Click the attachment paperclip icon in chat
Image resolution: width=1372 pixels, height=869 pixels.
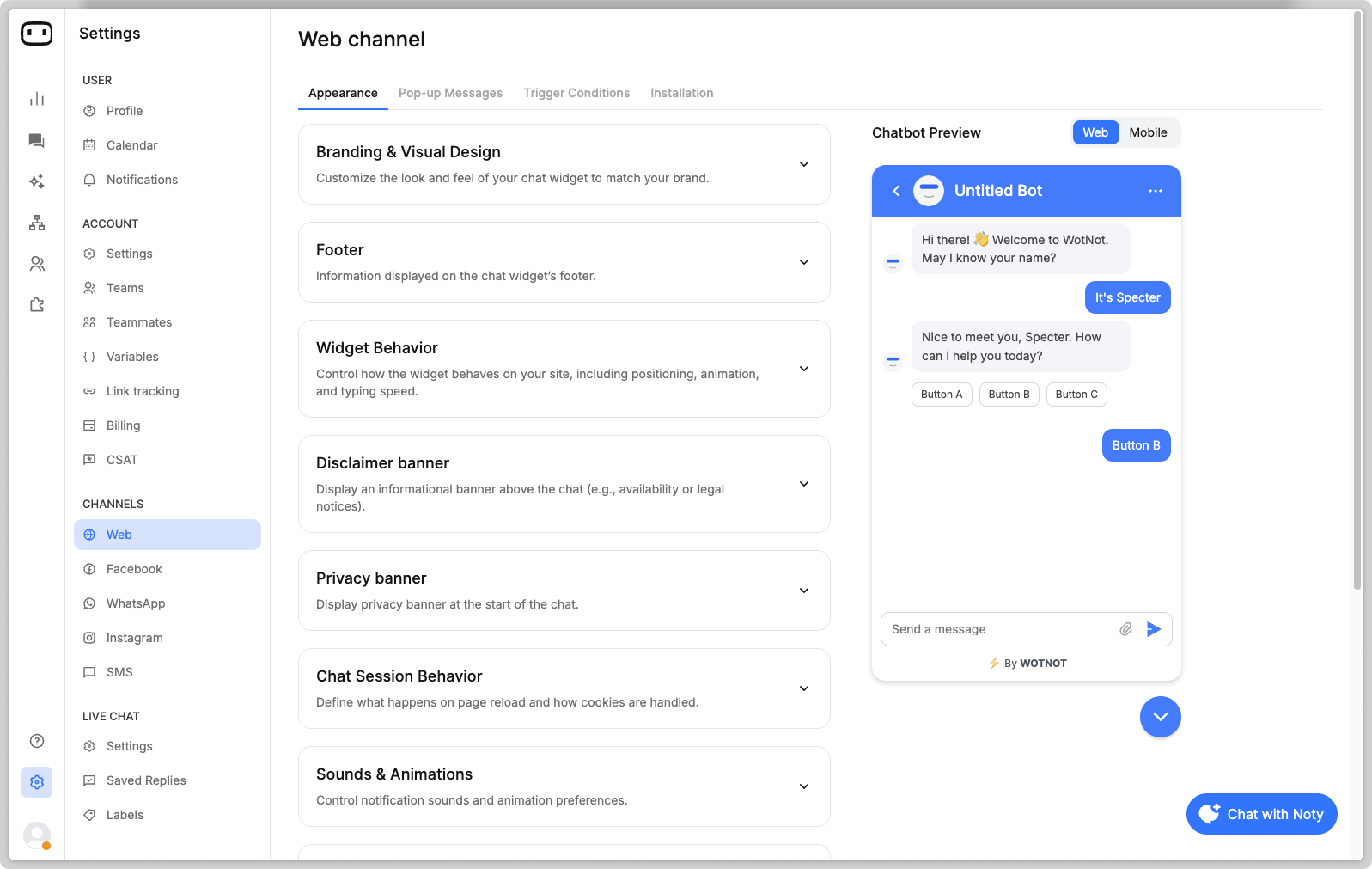(1125, 629)
